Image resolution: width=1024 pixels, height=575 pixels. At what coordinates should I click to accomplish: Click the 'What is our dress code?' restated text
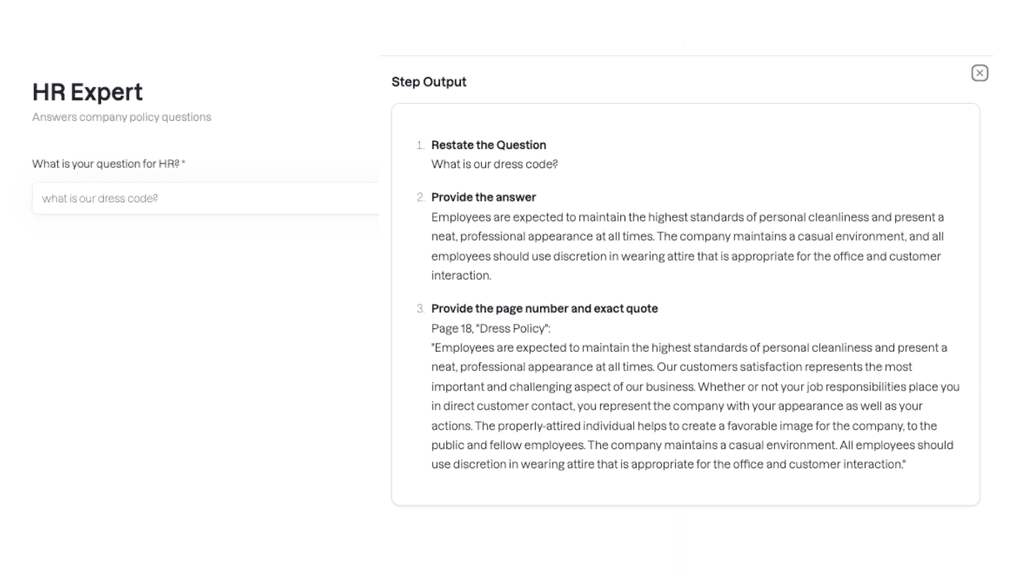click(494, 164)
